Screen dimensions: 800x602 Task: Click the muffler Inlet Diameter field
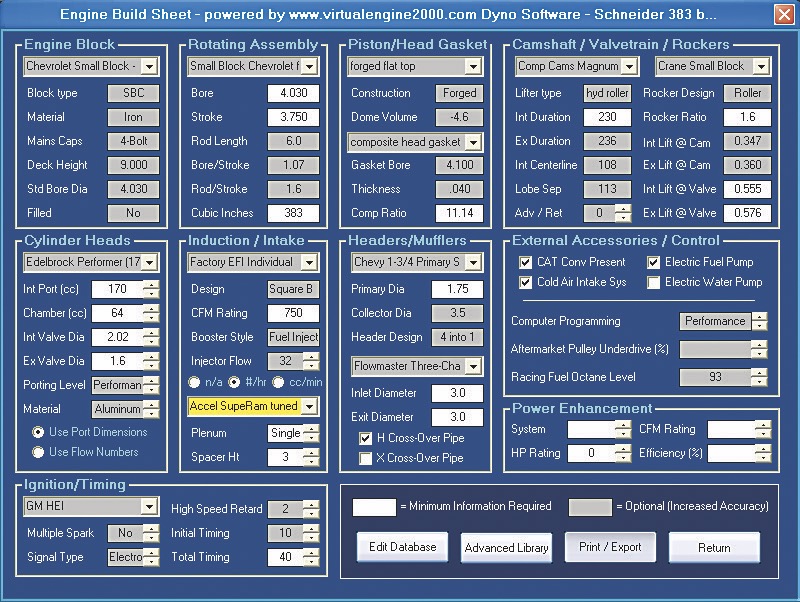coord(458,393)
